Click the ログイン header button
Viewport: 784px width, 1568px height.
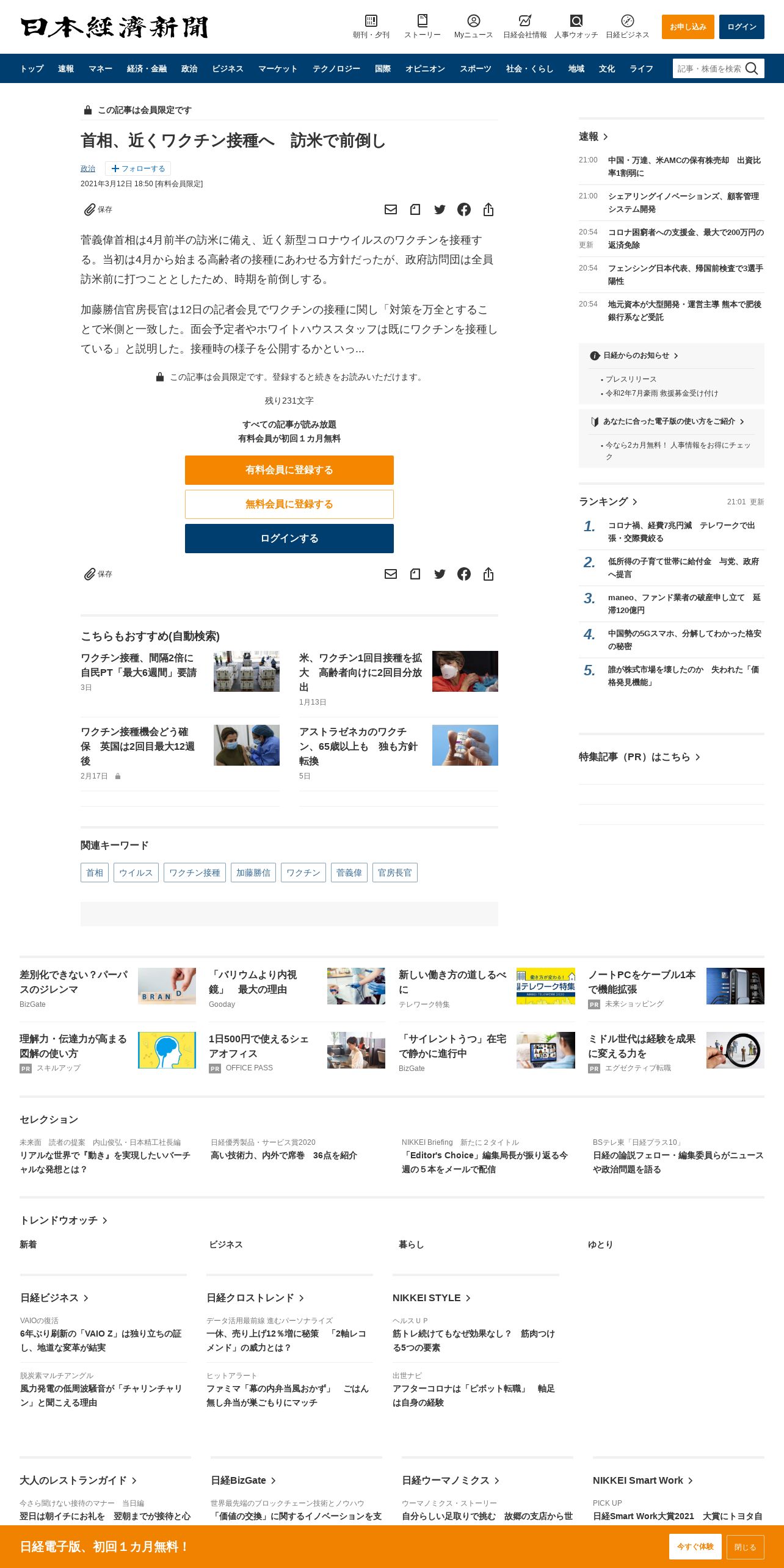pos(741,27)
